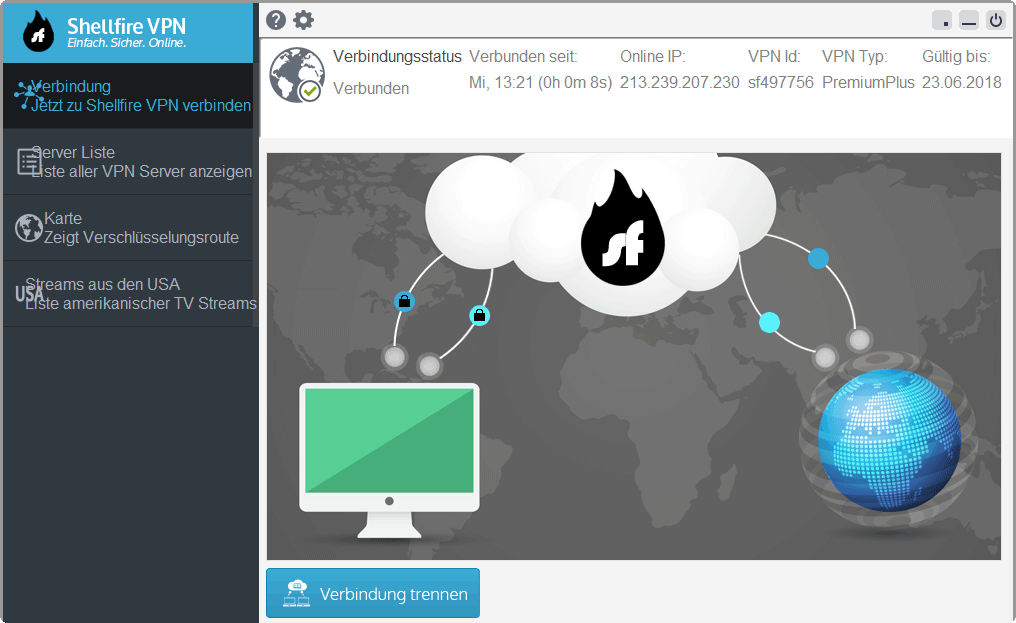The width and height of the screenshot is (1016, 623).
Task: Open the help question mark icon
Action: point(276,20)
